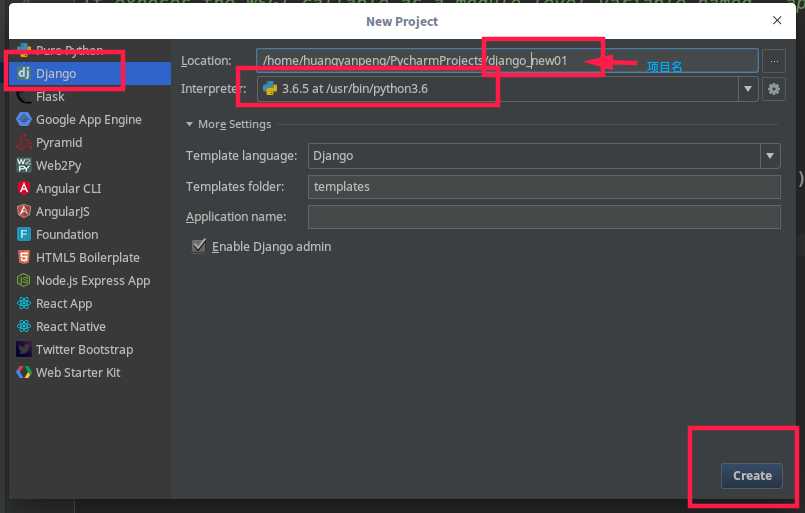Click the Web2Py icon

[x=24, y=165]
